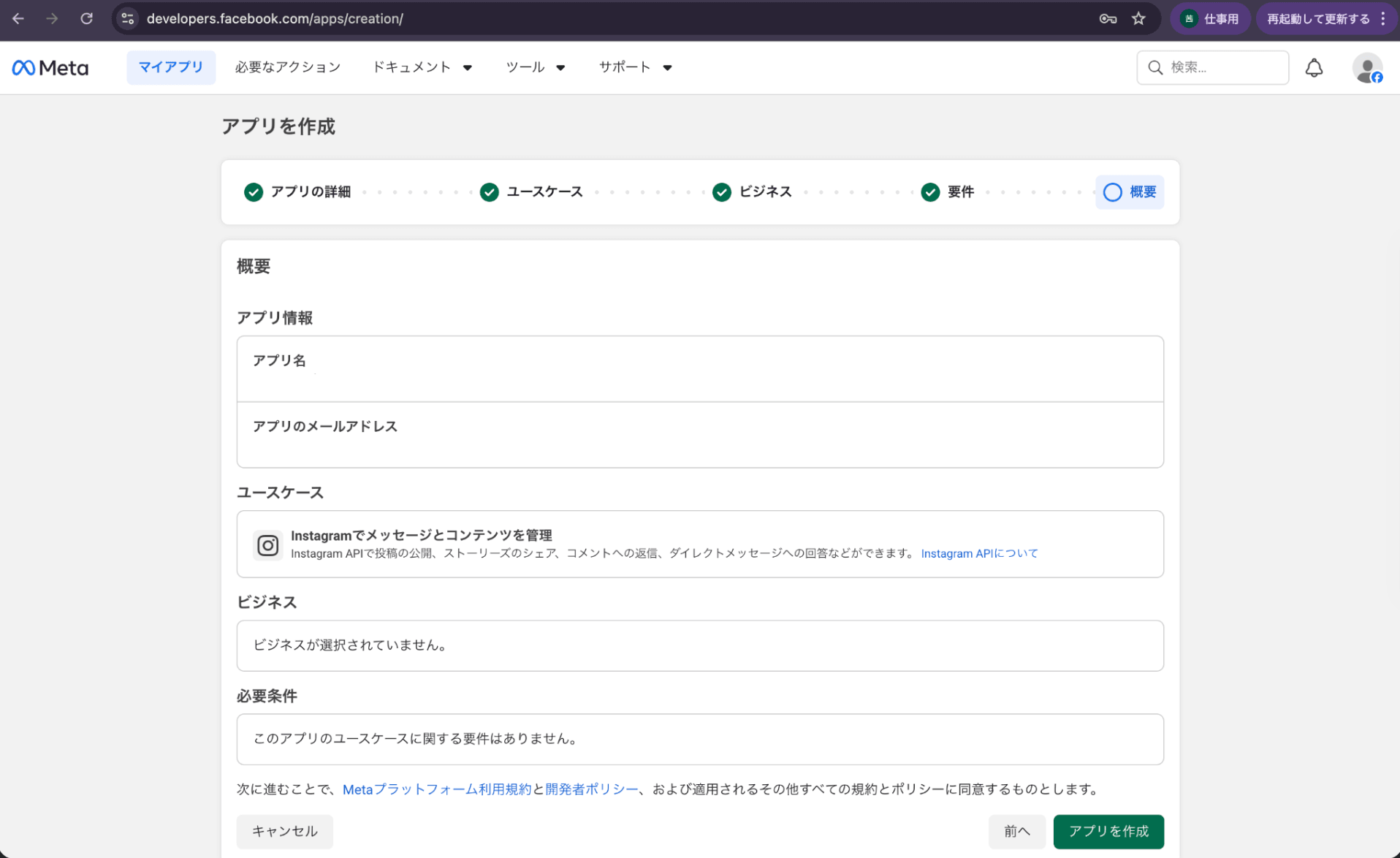The height and width of the screenshot is (858, 1400).
Task: Open the Chrome three-dot menu
Action: (1383, 19)
